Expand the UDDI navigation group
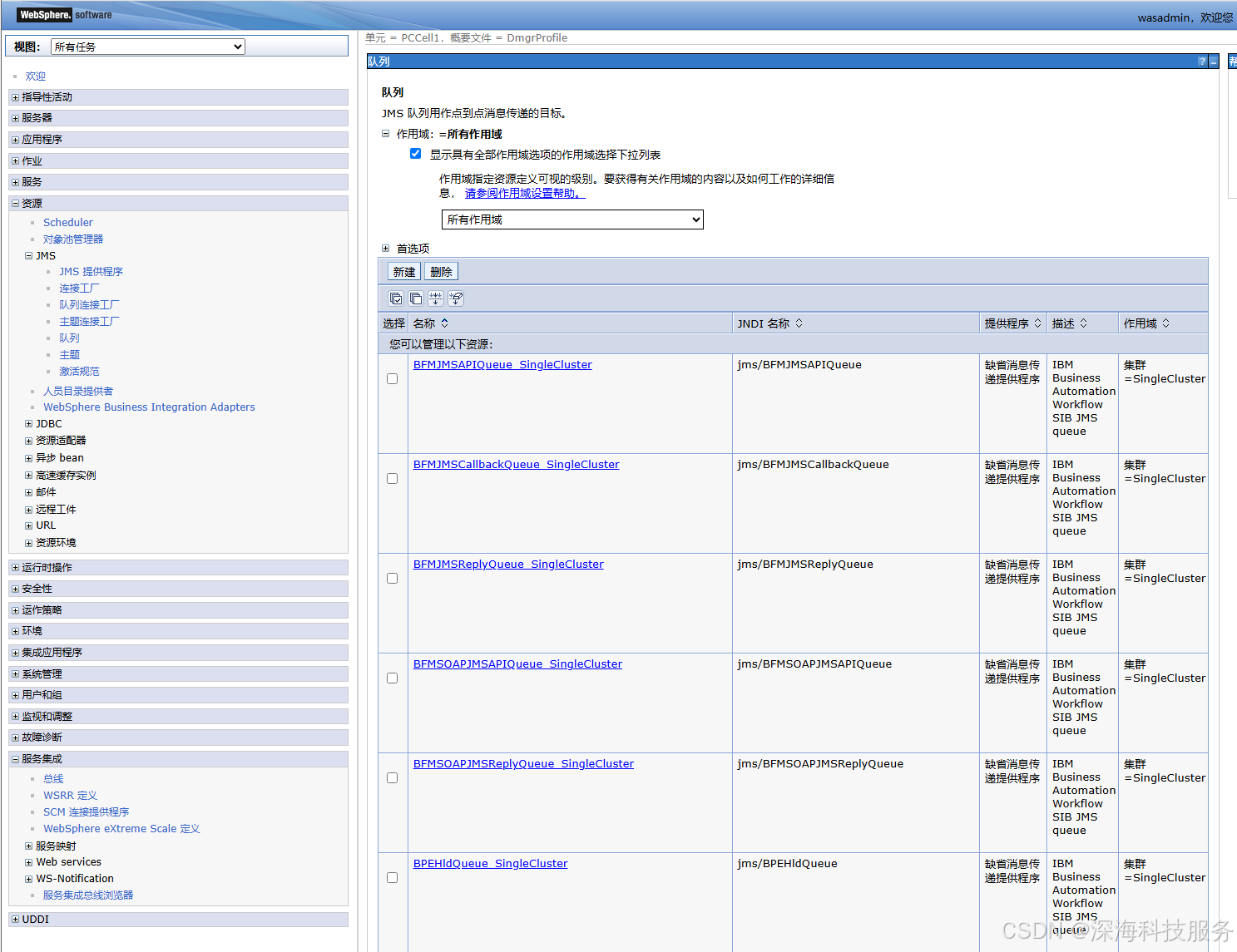Image resolution: width=1237 pixels, height=952 pixels. [x=15, y=920]
